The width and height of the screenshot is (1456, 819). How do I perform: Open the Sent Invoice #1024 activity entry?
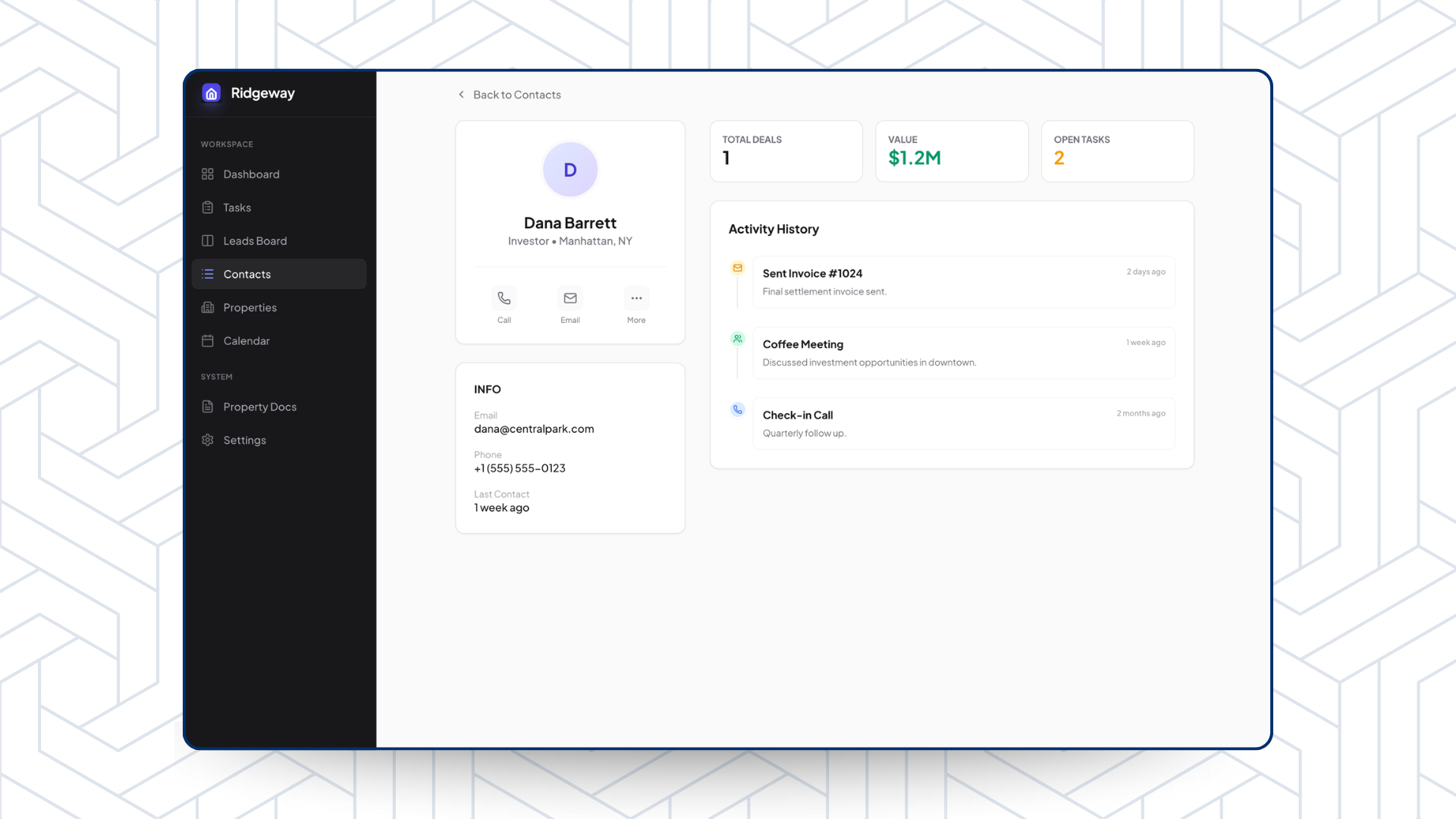pos(963,282)
